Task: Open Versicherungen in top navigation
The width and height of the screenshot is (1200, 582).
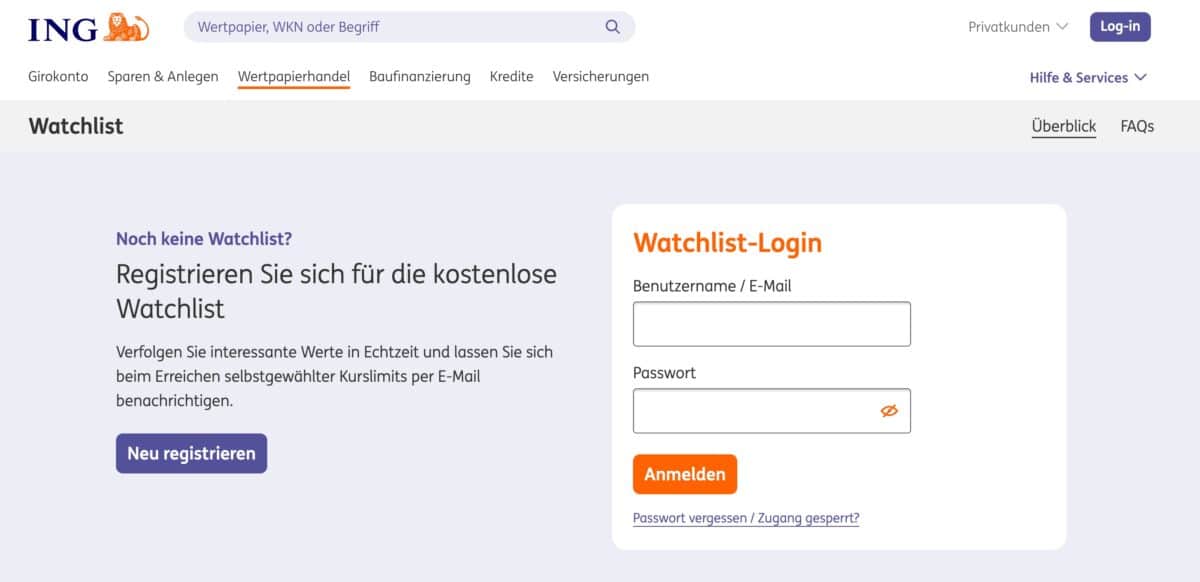Action: [x=601, y=77]
